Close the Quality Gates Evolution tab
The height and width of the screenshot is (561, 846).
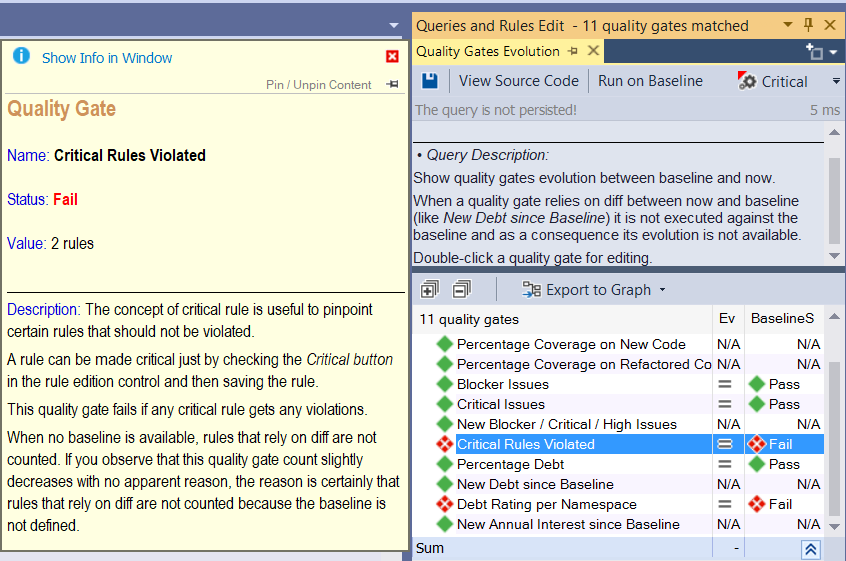click(593, 51)
